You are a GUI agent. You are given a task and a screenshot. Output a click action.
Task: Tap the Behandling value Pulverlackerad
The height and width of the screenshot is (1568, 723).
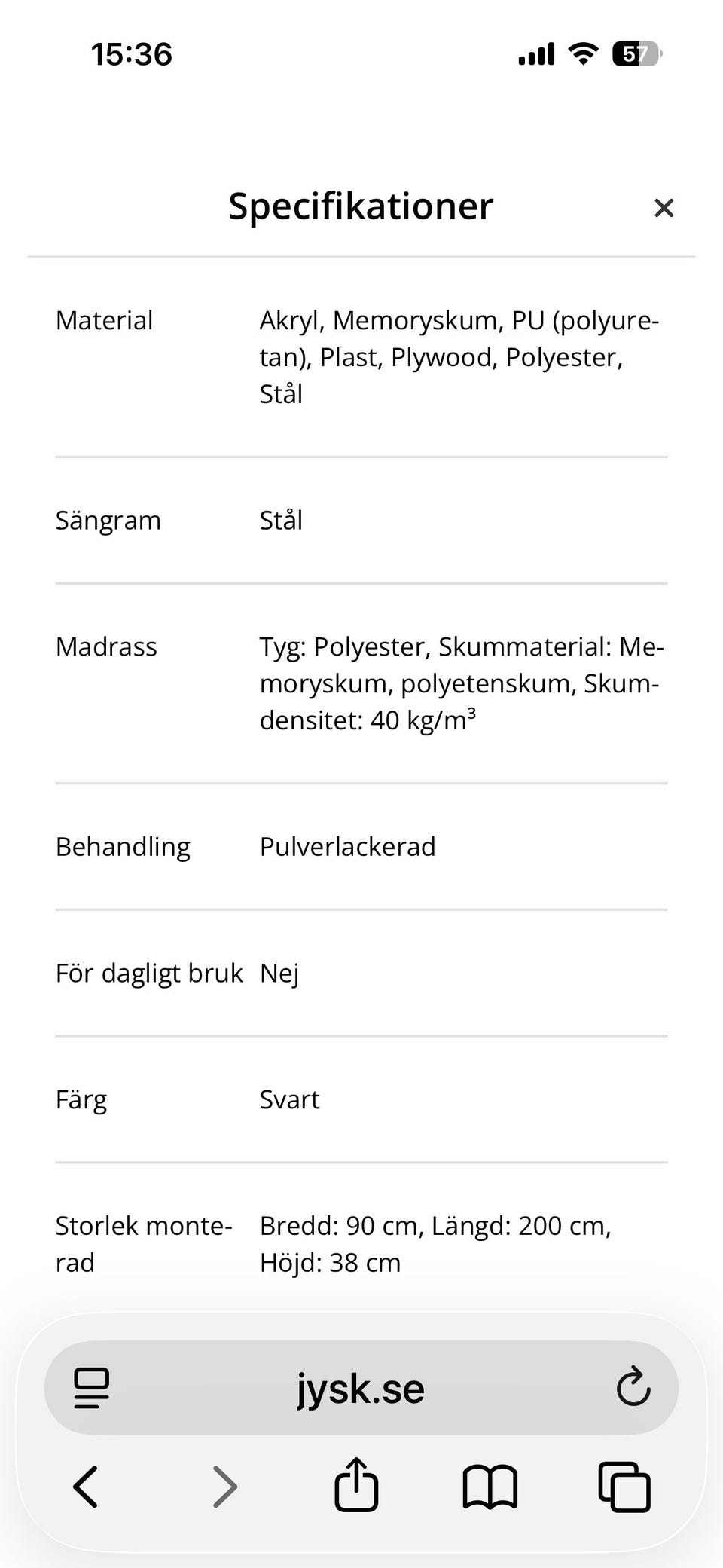pyautogui.click(x=347, y=847)
